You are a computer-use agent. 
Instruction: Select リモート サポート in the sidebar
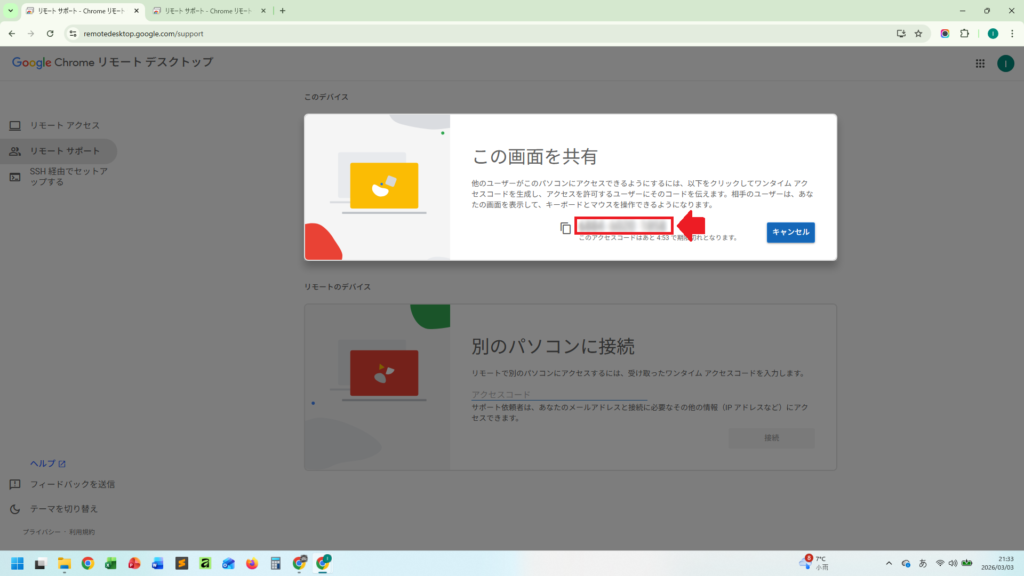coord(64,151)
